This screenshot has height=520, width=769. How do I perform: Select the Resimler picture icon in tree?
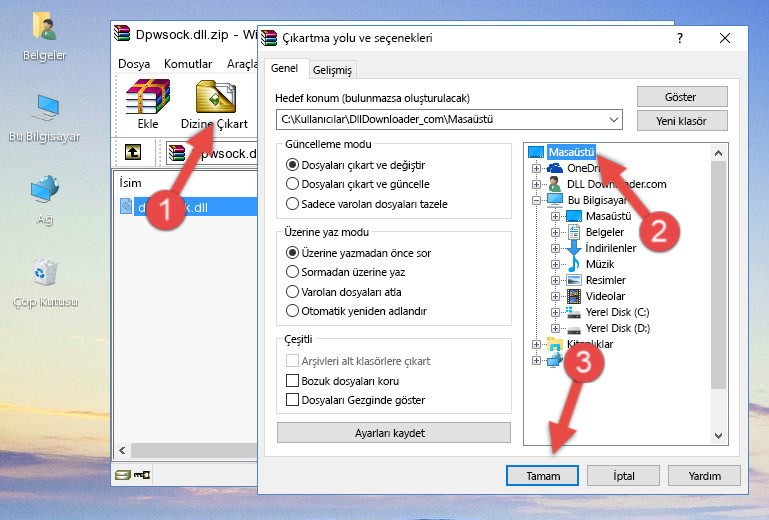pyautogui.click(x=574, y=280)
